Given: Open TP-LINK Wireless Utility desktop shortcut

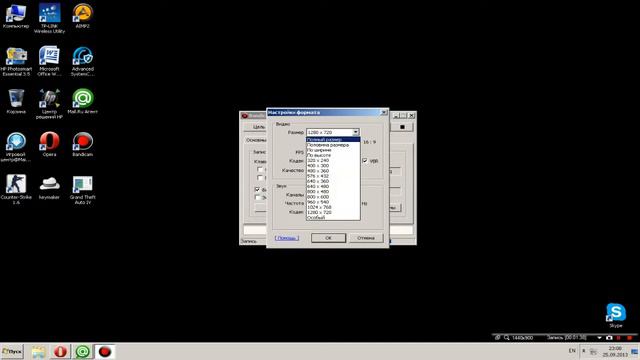Looking at the screenshot, I should click(x=49, y=18).
